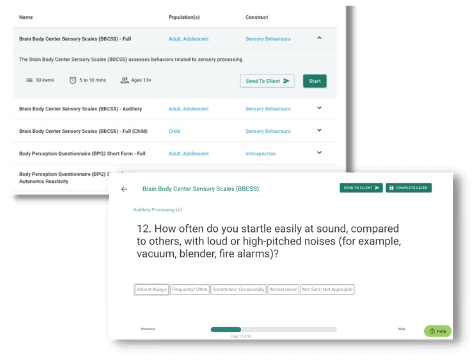Click the Auditory Processing section label

pyautogui.click(x=157, y=210)
